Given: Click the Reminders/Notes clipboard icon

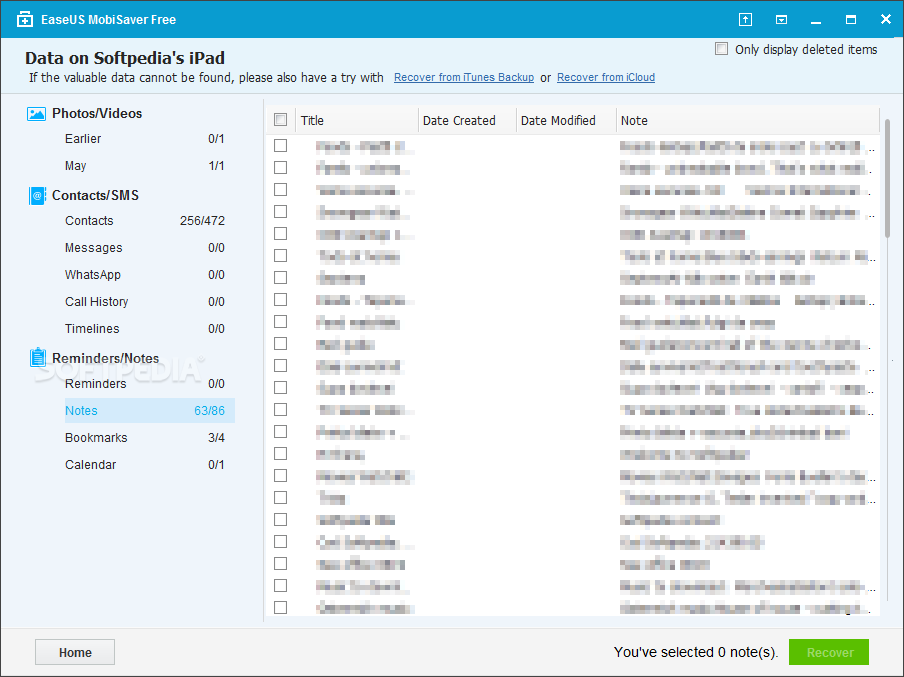Looking at the screenshot, I should click(x=37, y=358).
